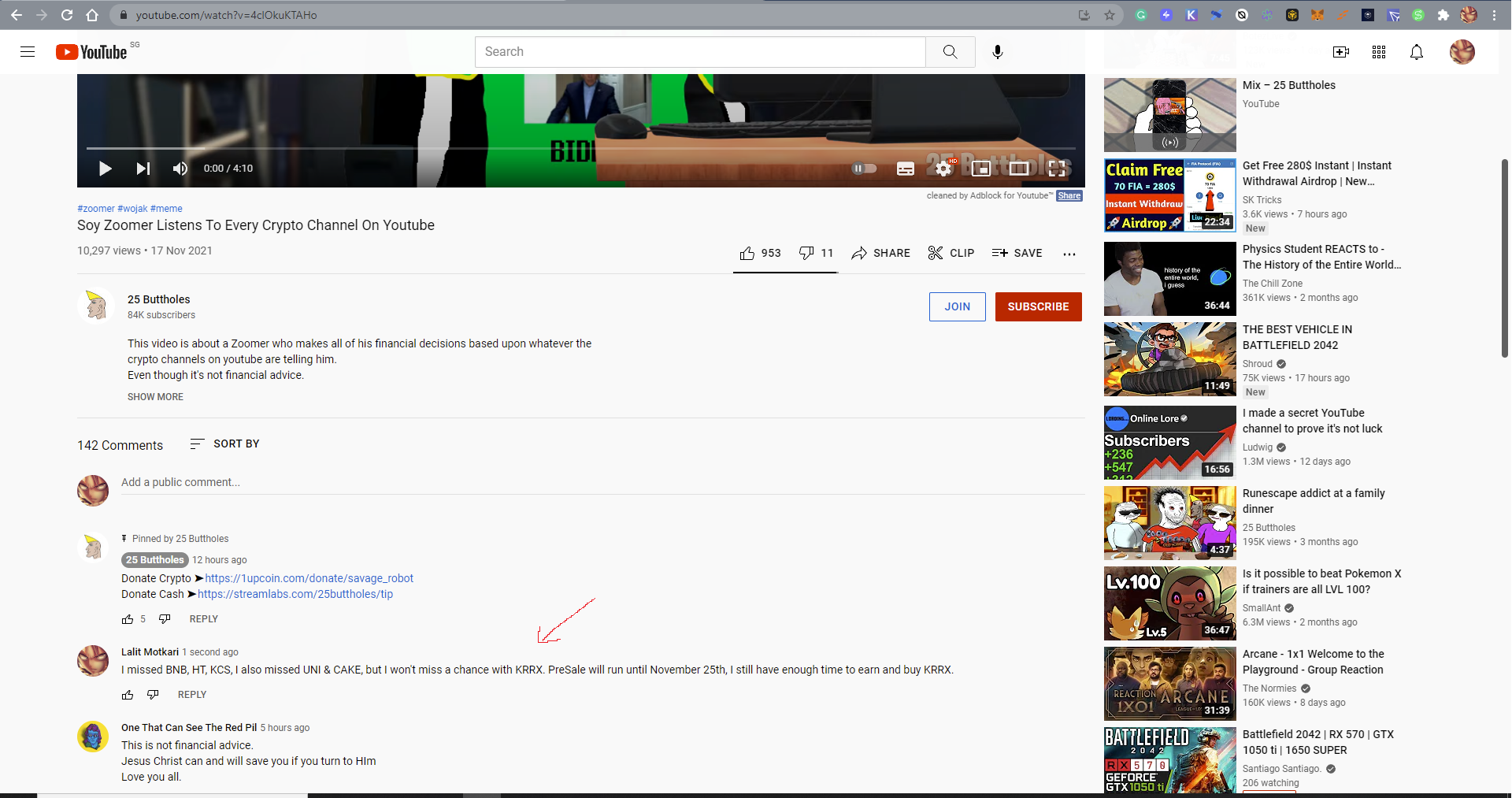Open the adblock Share link

[x=1069, y=195]
